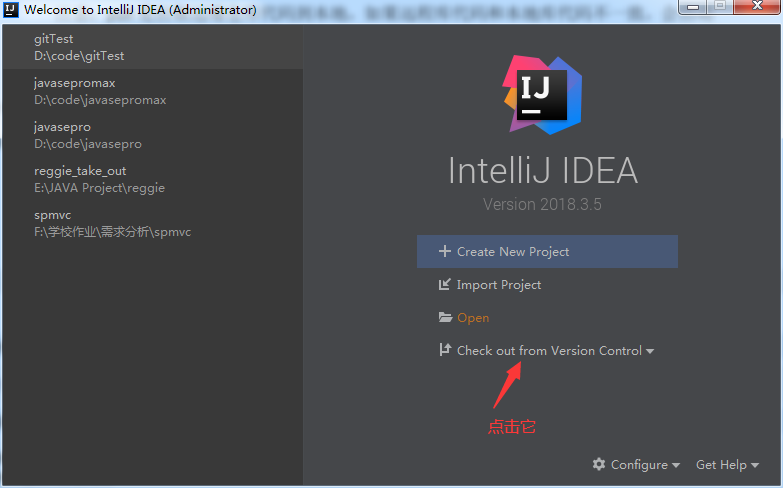Click the F:\学校作业\需求分析\spmvc path

(112, 232)
